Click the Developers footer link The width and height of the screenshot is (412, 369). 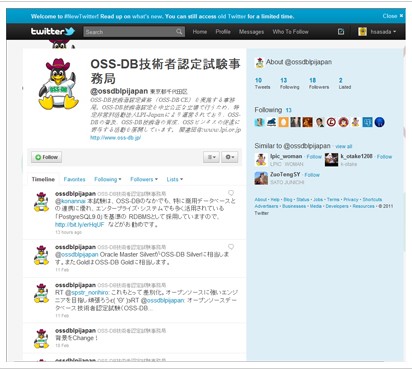coord(337,206)
